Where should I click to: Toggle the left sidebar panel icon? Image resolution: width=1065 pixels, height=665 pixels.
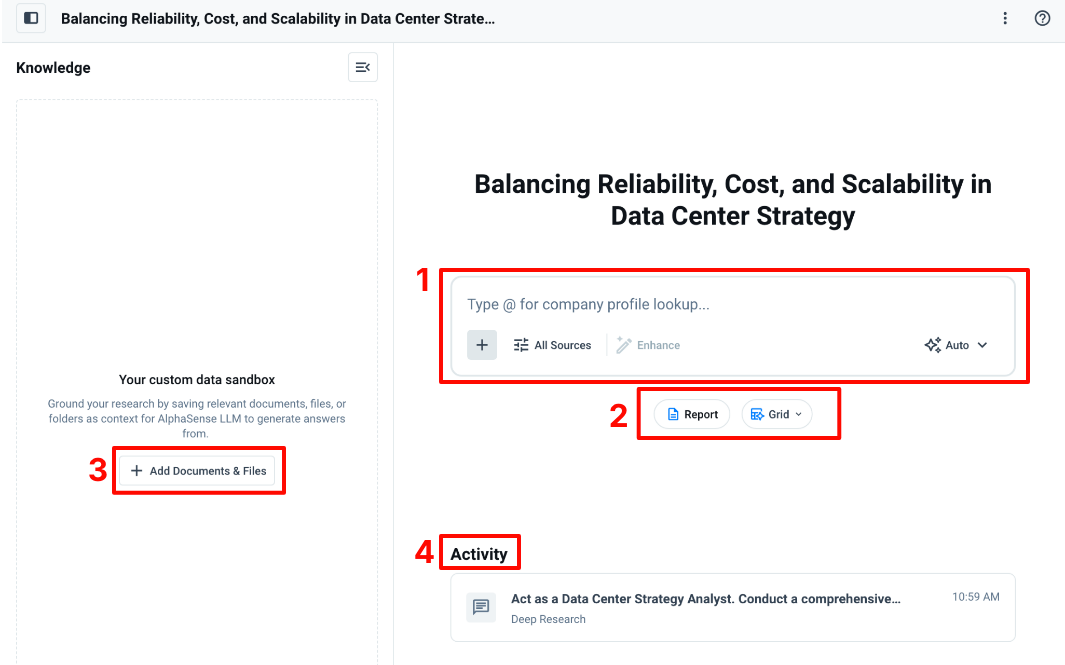[x=31, y=18]
